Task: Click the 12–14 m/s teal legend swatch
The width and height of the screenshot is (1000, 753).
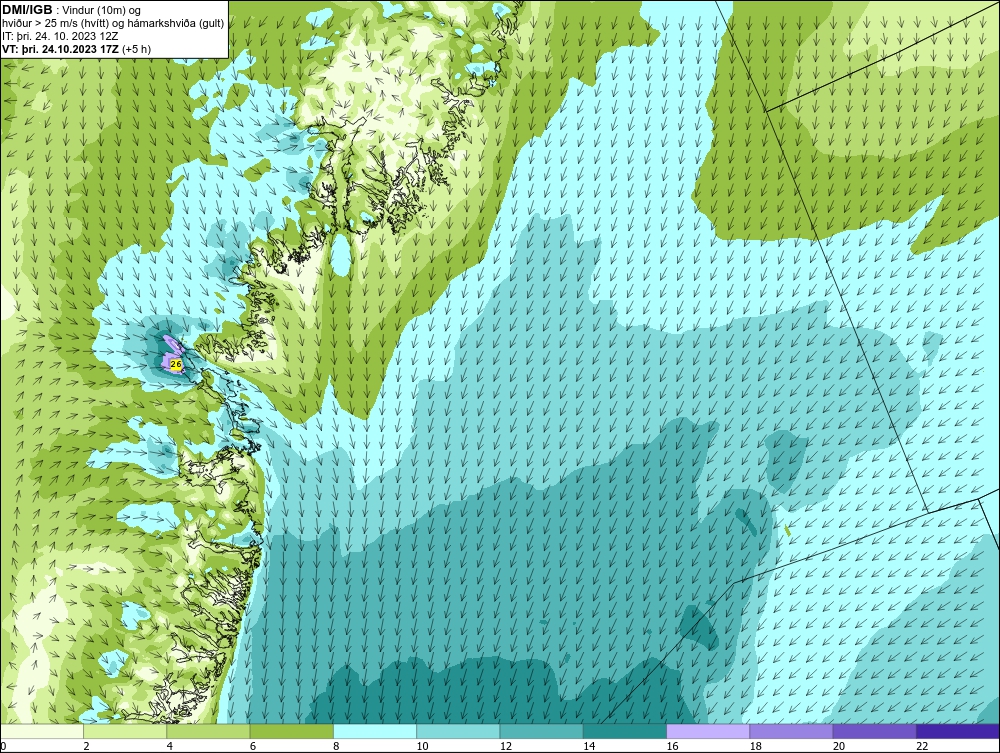Action: click(541, 731)
